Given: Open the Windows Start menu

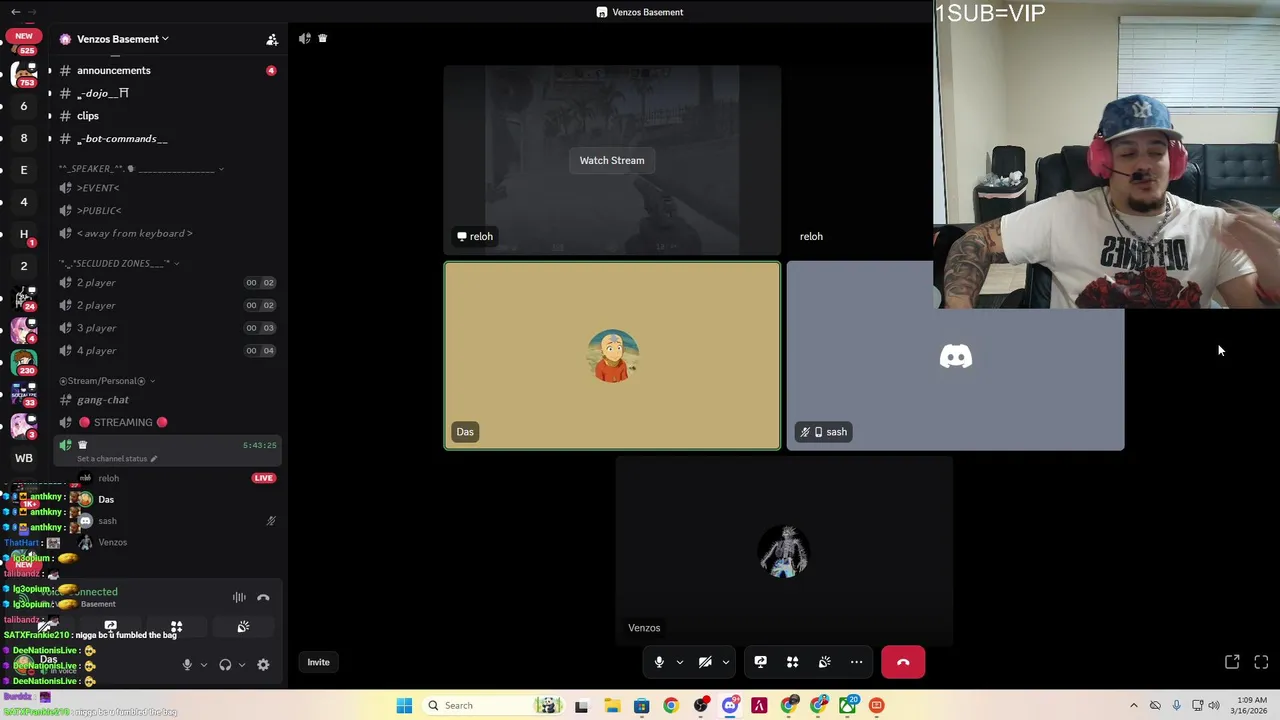Looking at the screenshot, I should [x=404, y=706].
